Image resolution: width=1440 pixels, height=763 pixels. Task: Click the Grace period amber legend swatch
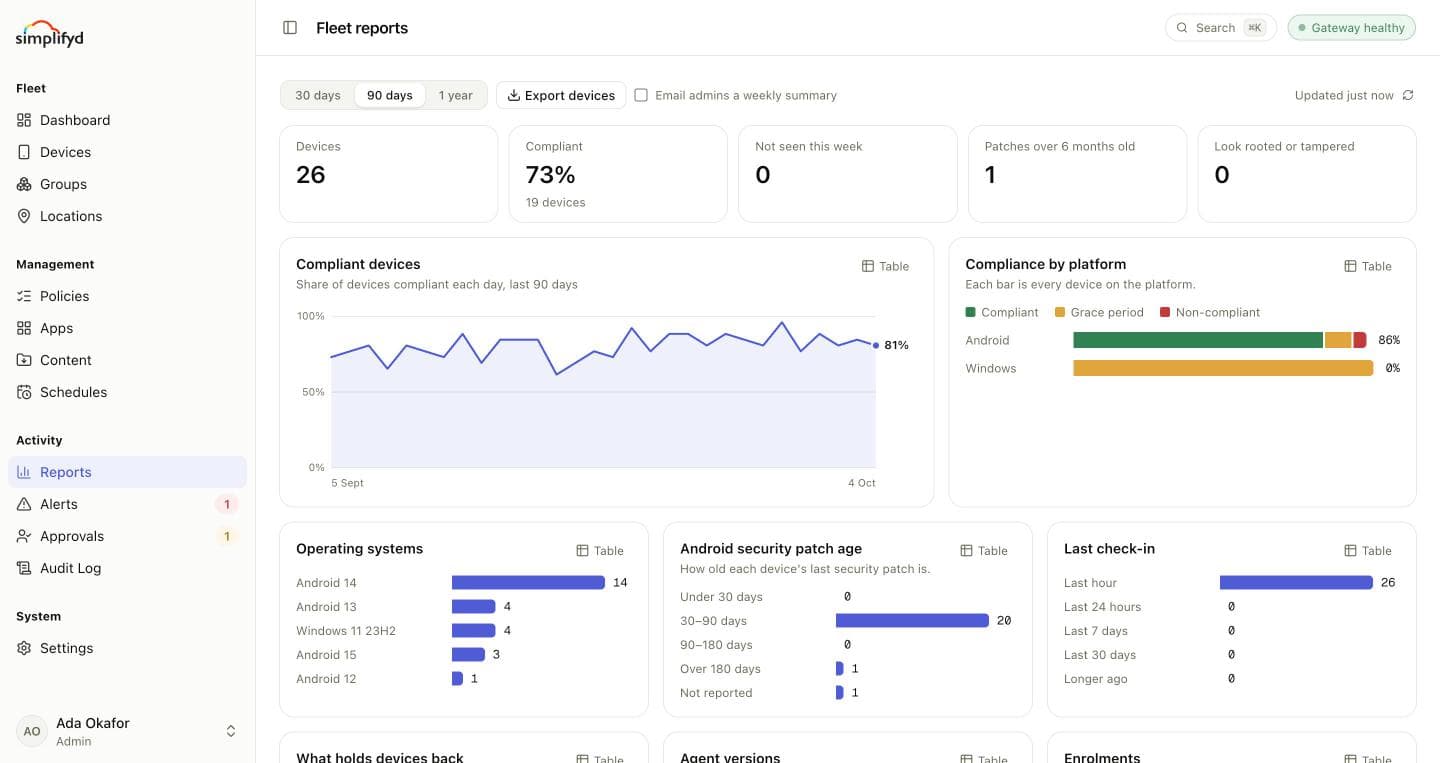(1060, 312)
